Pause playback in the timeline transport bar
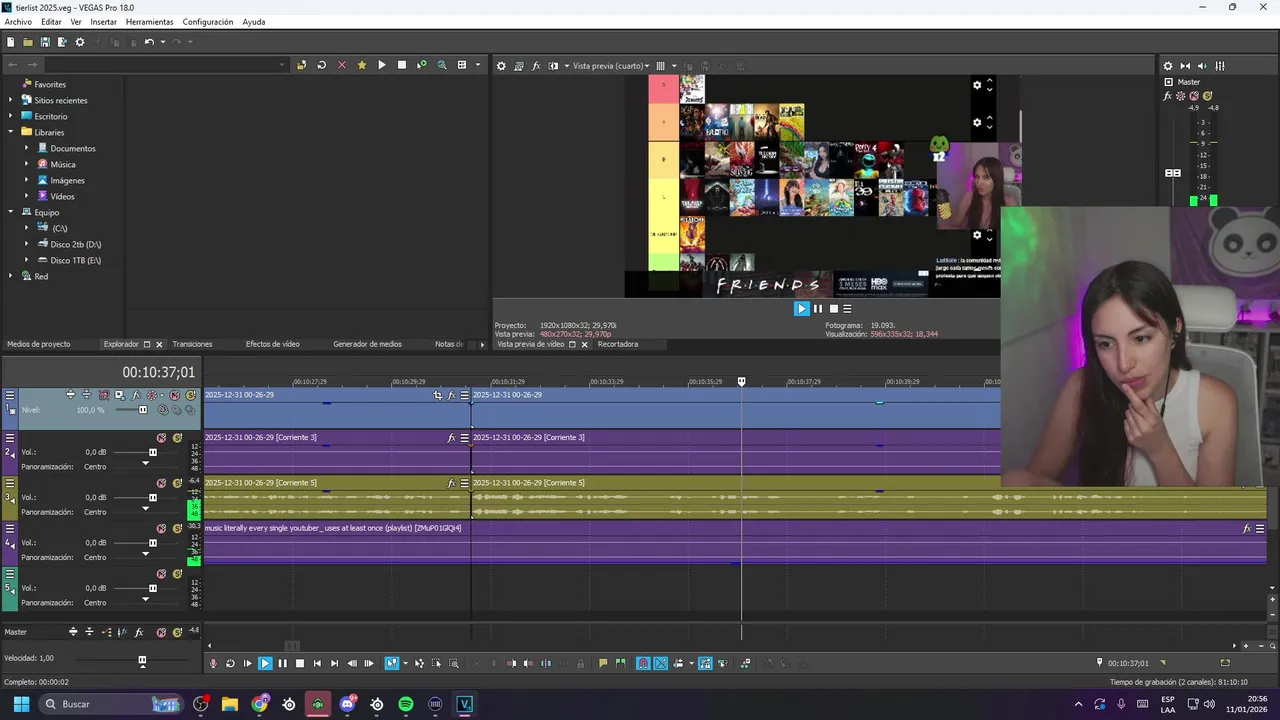This screenshot has height=720, width=1280. coord(282,664)
